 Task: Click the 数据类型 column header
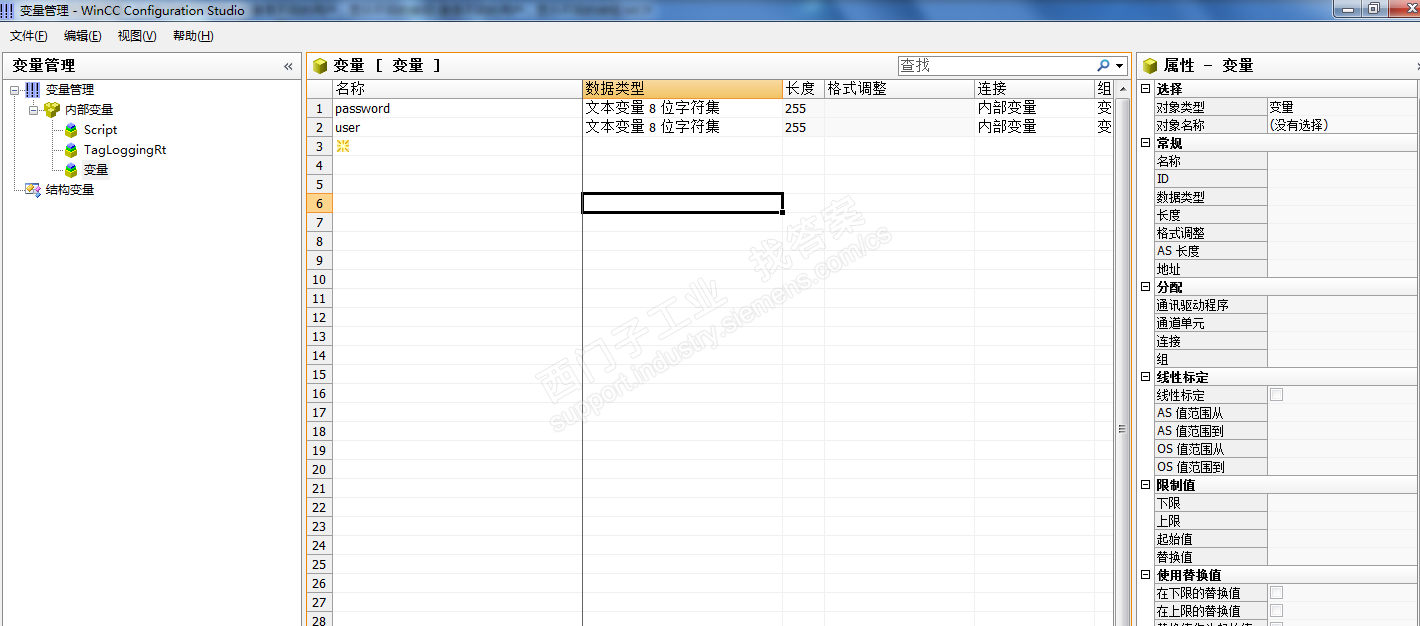click(x=683, y=89)
